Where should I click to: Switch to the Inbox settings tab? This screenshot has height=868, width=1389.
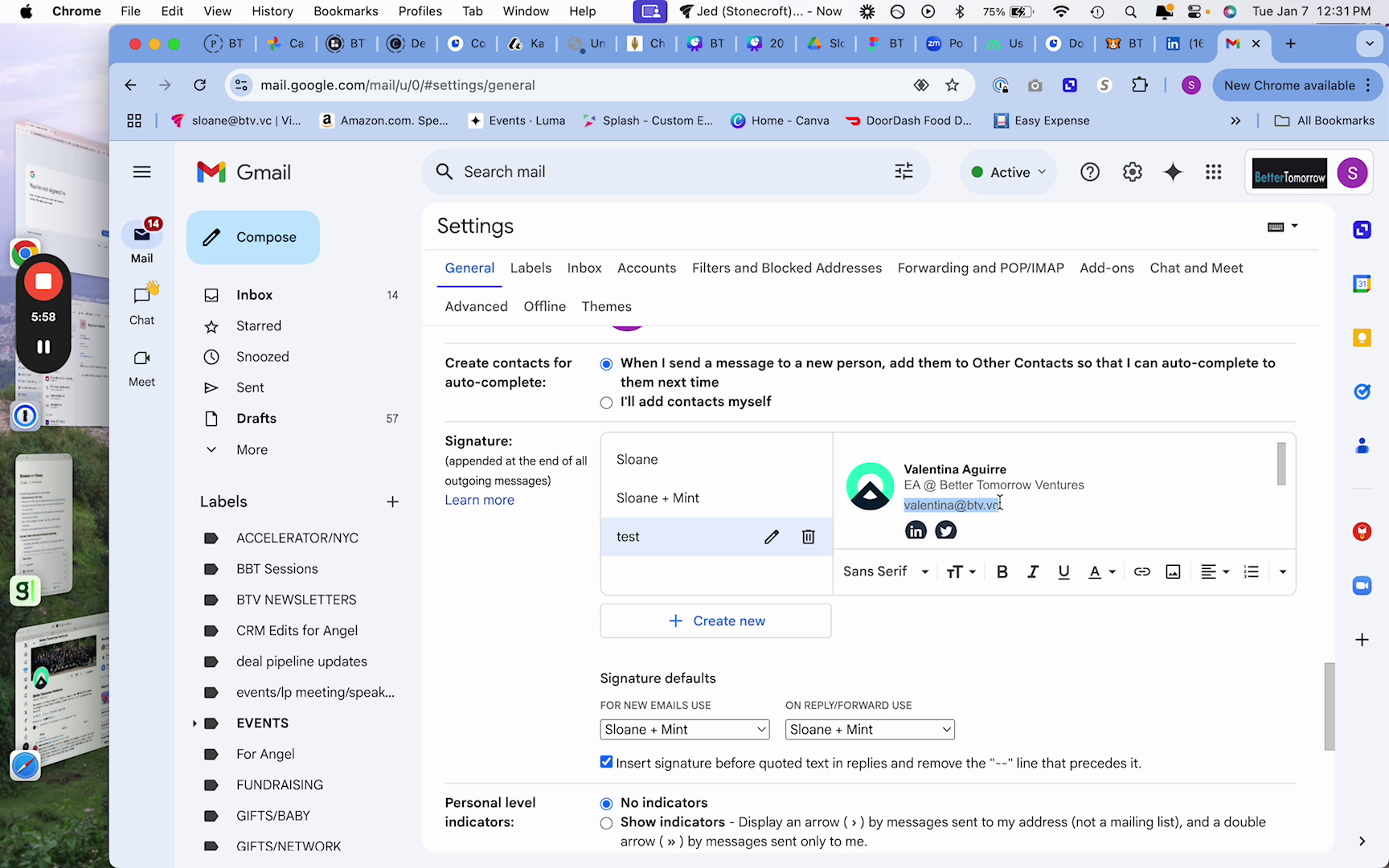(x=584, y=268)
